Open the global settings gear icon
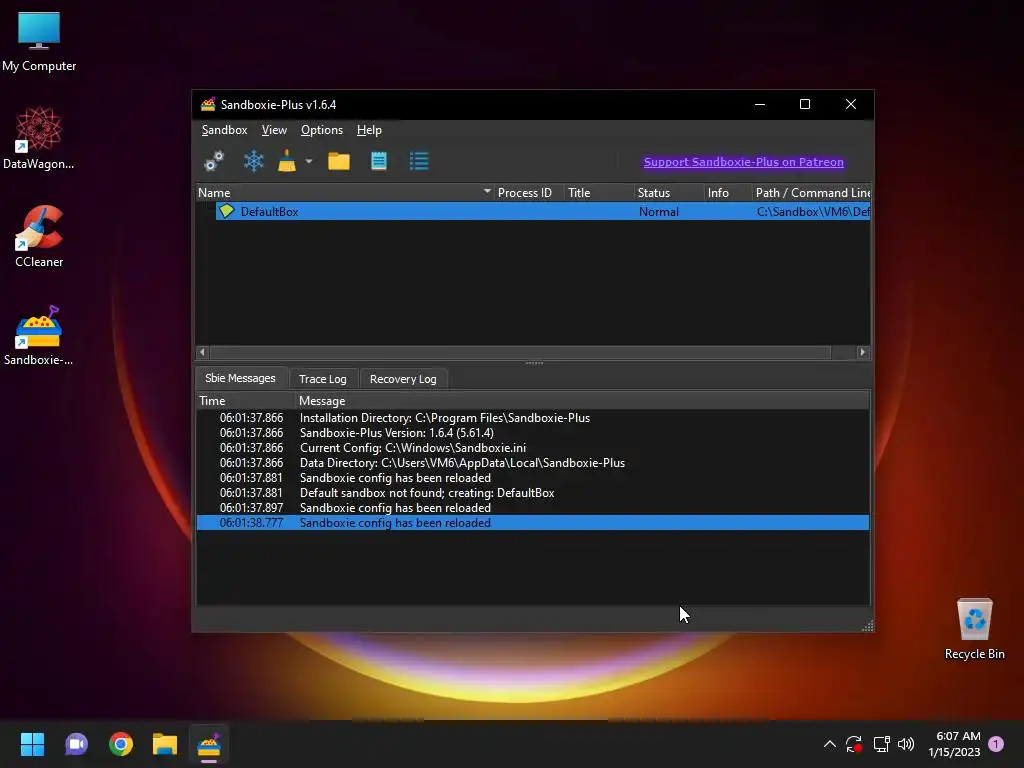This screenshot has height=768, width=1024. coord(214,161)
